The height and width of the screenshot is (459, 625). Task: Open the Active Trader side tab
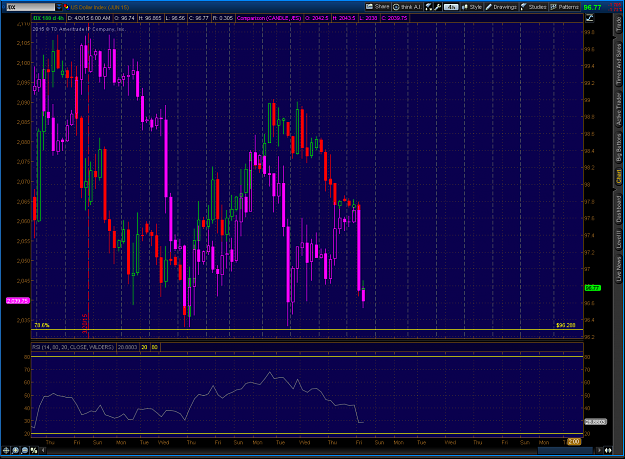(x=618, y=109)
